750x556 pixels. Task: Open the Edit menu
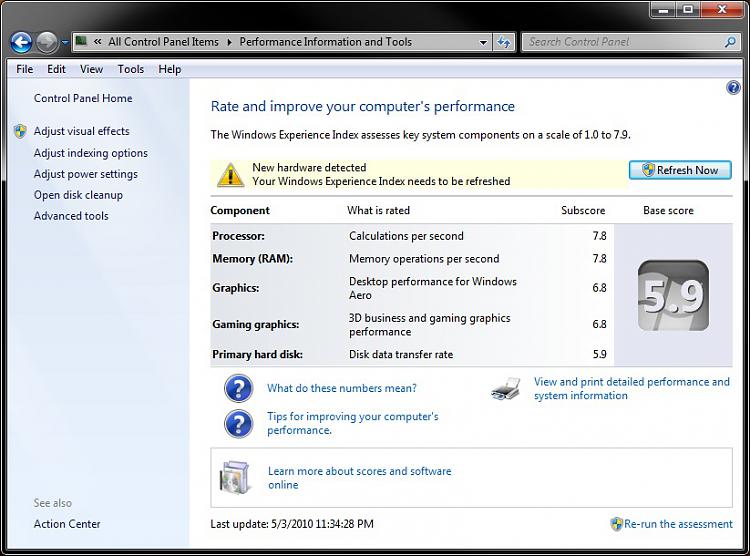coord(56,69)
